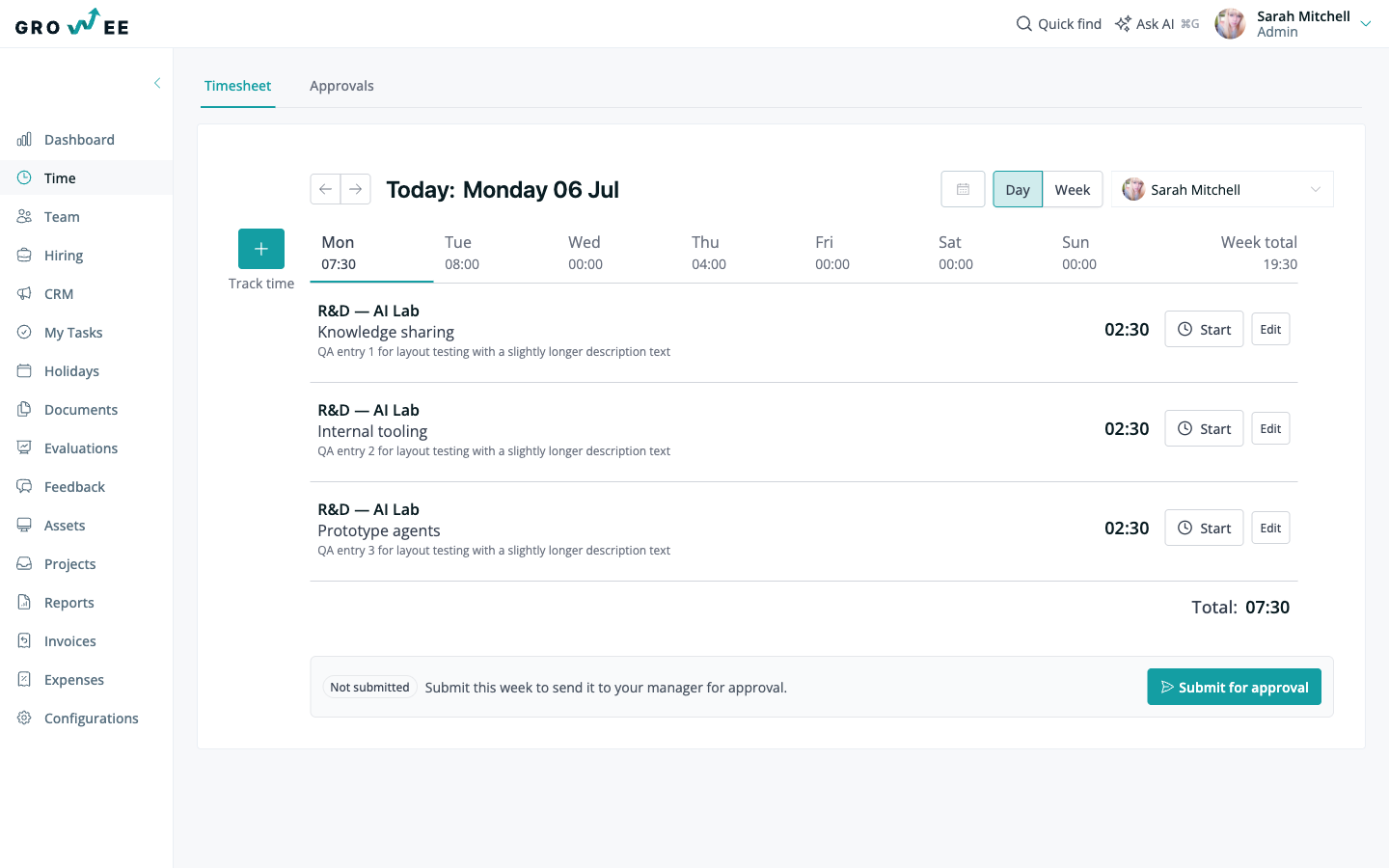Click the Hiring briefcase icon

(x=24, y=255)
